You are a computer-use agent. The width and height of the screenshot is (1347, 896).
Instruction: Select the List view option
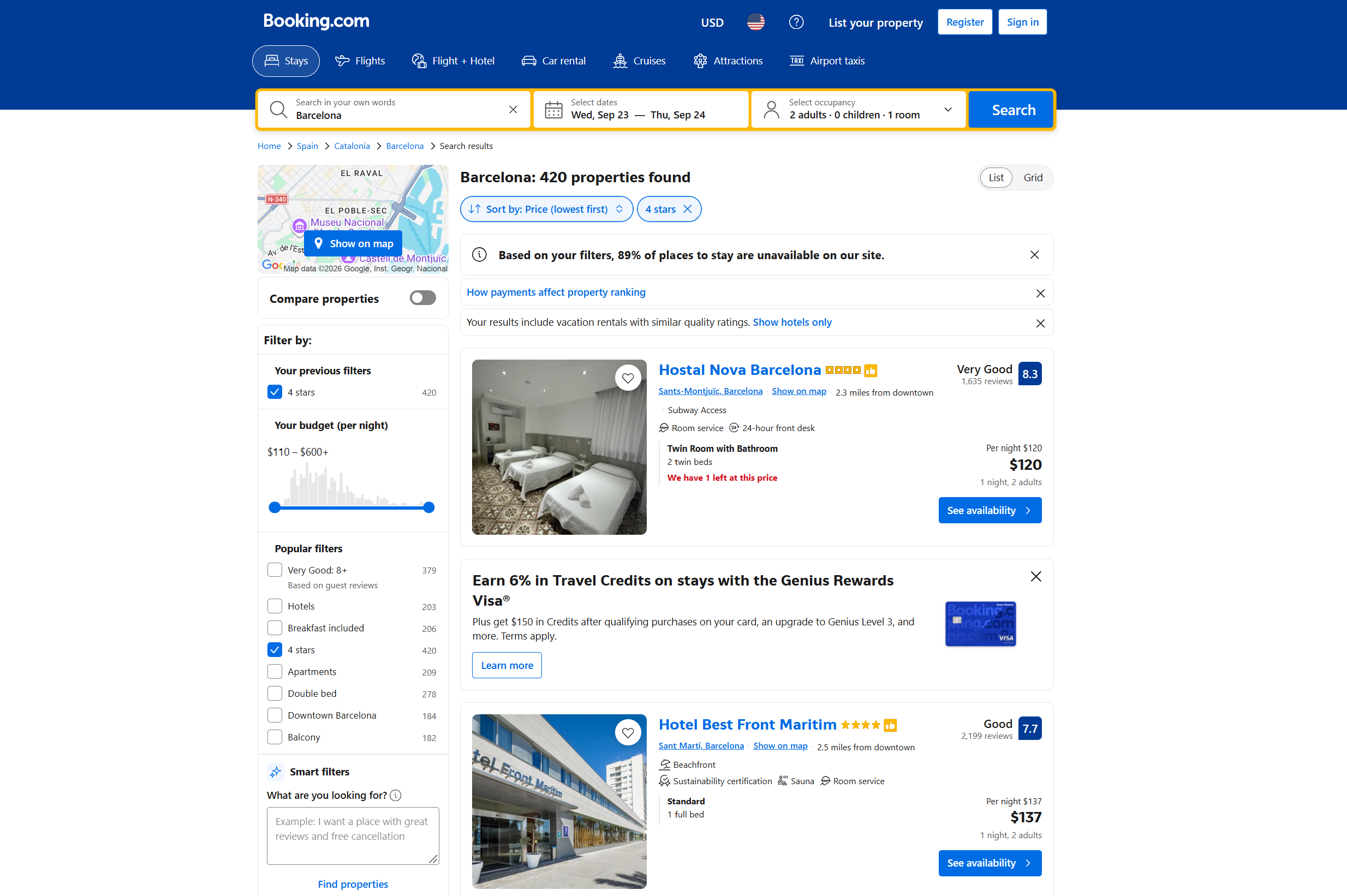tap(996, 178)
